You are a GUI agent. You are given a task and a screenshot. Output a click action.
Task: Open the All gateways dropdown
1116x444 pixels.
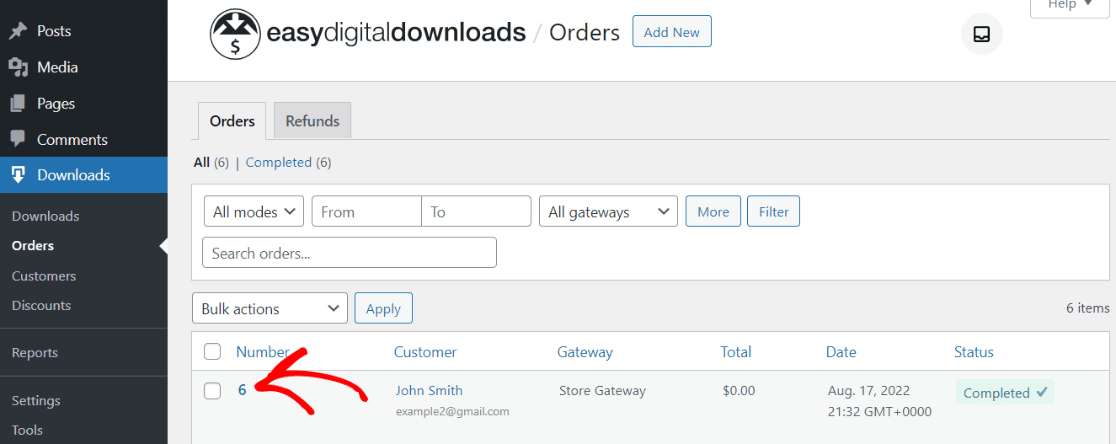pyautogui.click(x=608, y=212)
